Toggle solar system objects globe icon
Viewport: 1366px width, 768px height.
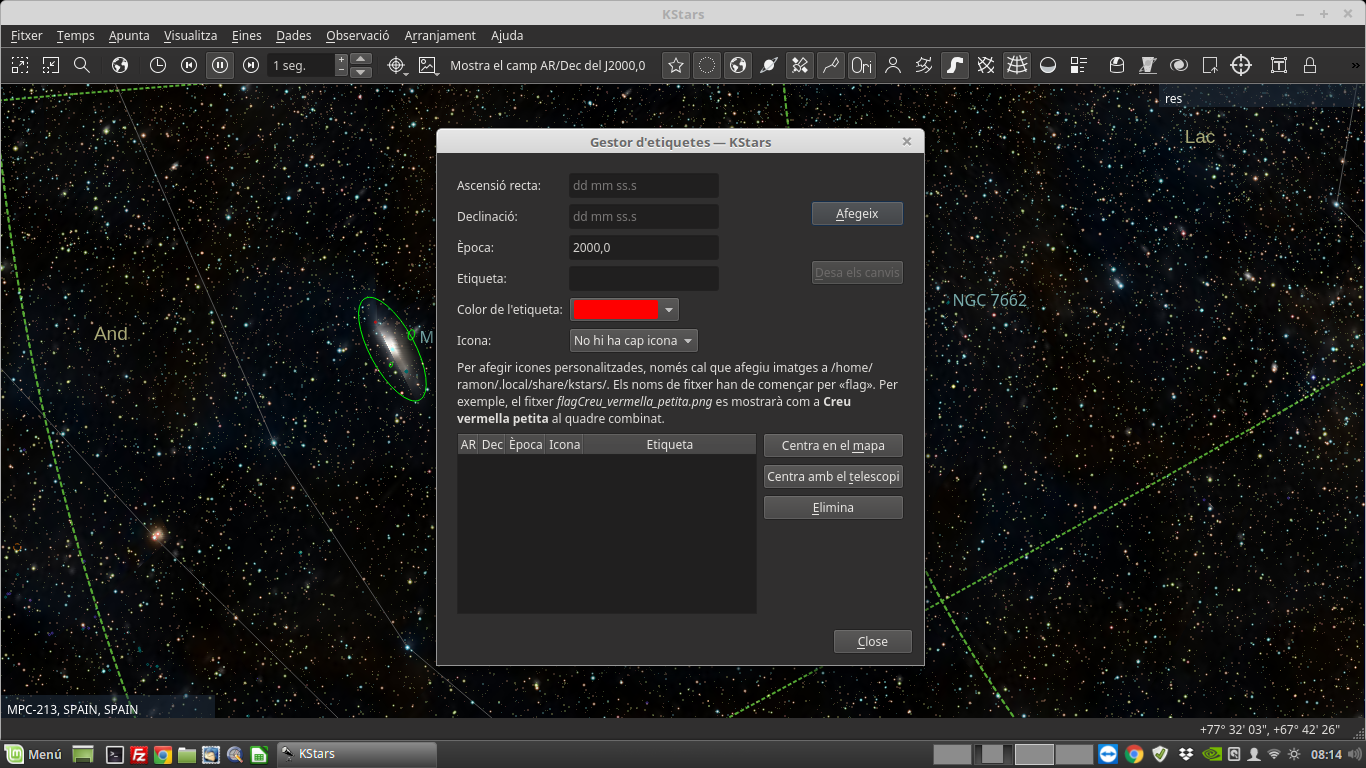(738, 65)
